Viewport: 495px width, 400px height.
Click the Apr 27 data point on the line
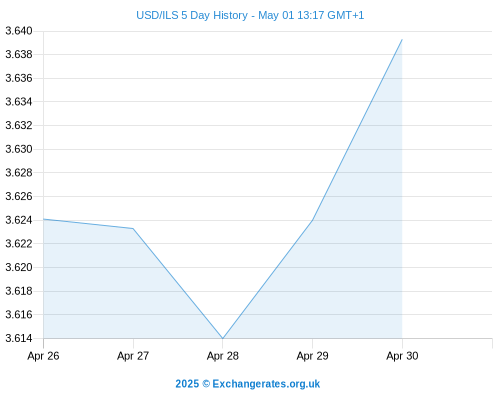pyautogui.click(x=133, y=228)
